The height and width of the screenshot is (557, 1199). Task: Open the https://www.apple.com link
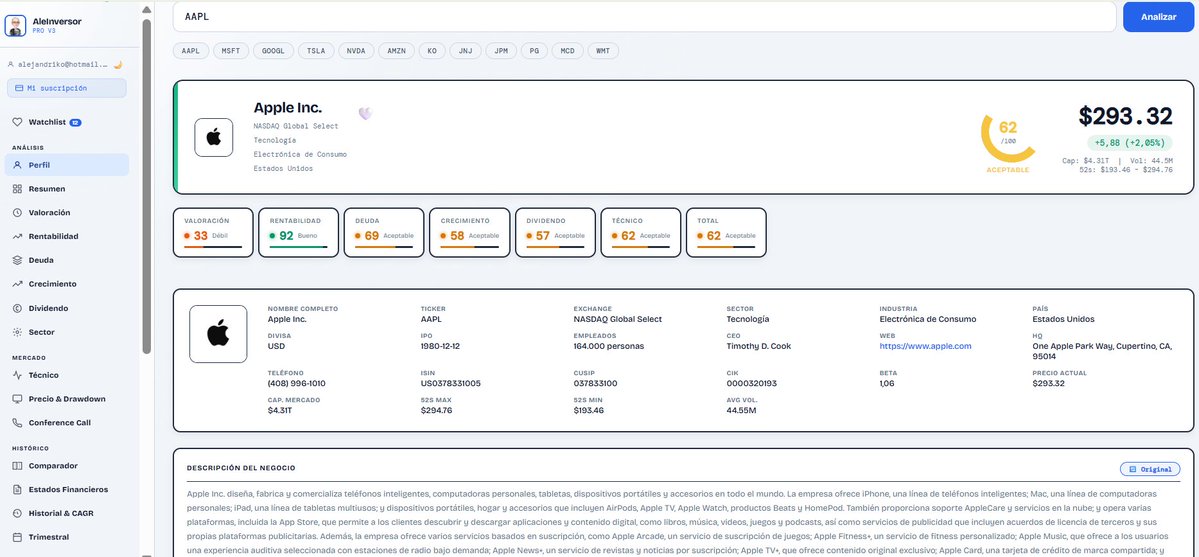(925, 346)
